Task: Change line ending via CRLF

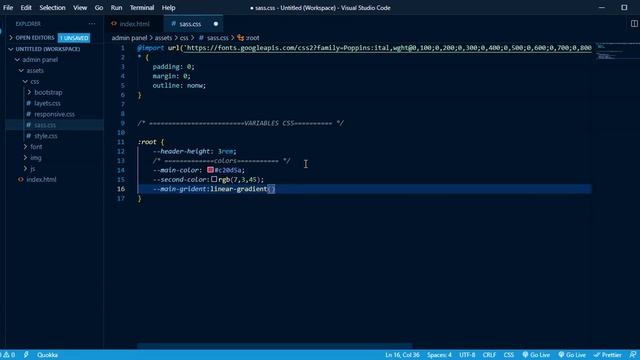Action: [489, 355]
